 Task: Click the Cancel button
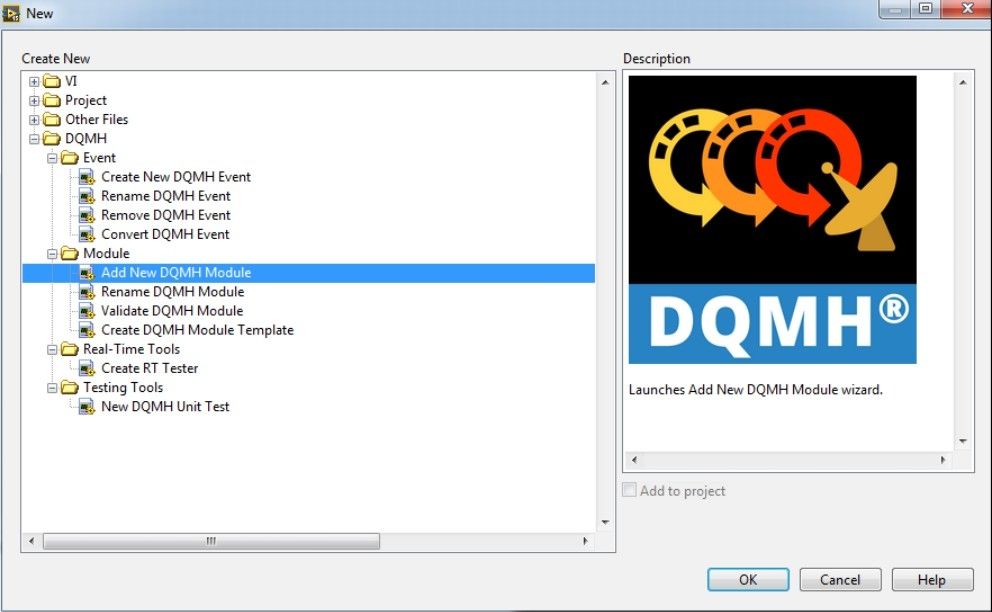pyautogui.click(x=840, y=580)
